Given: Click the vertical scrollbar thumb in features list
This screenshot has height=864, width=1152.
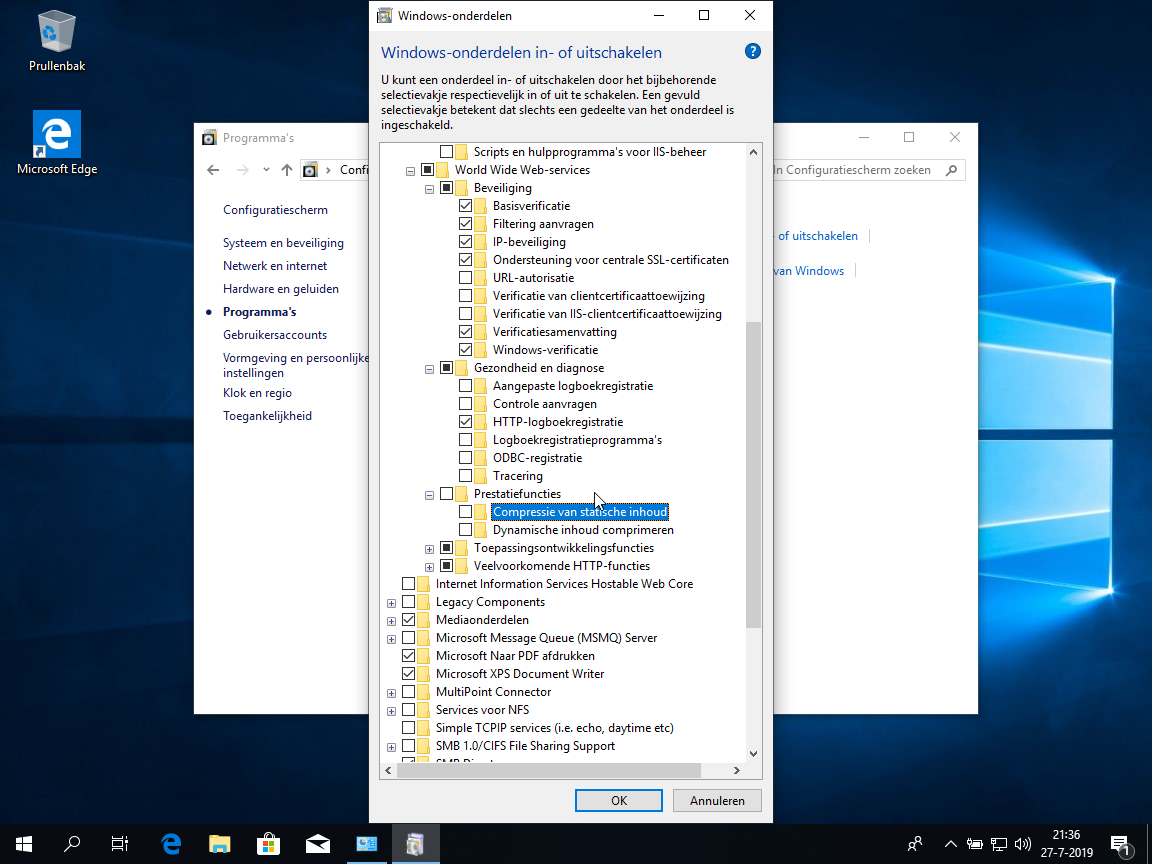Looking at the screenshot, I should [753, 474].
